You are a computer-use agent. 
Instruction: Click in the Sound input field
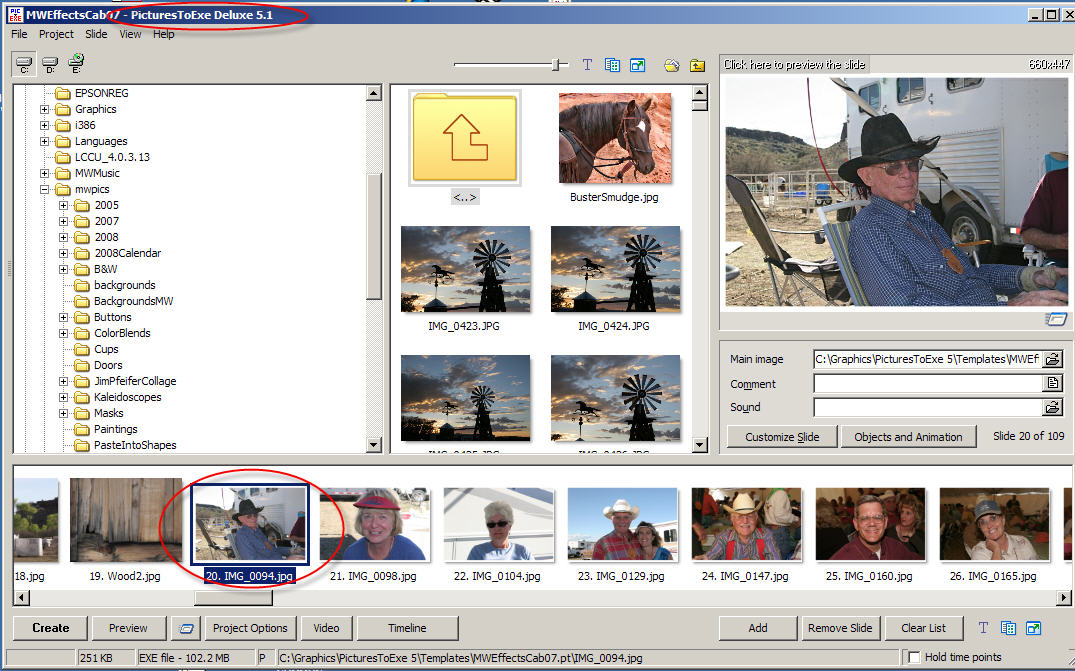click(x=928, y=407)
